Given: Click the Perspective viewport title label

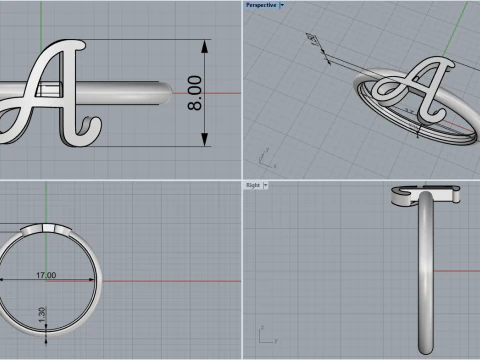Looking at the screenshot, I should click(x=261, y=5).
